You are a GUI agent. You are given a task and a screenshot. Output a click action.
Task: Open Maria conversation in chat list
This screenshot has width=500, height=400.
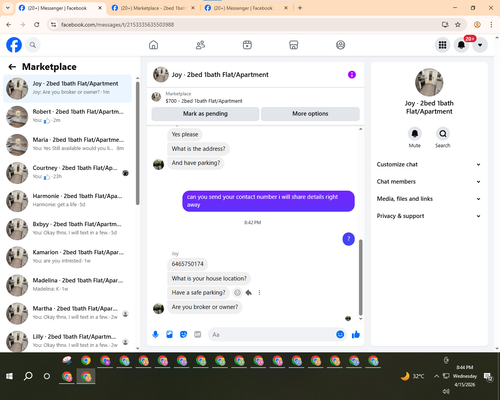coord(67,145)
